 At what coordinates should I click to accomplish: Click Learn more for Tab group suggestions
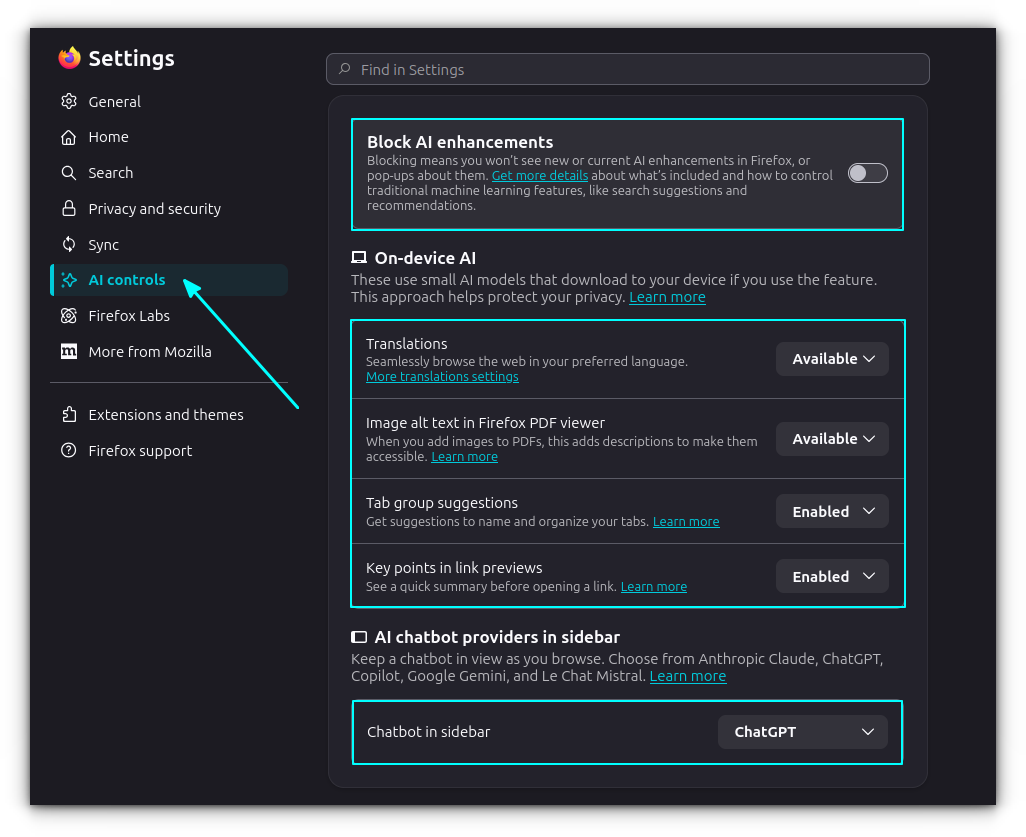(686, 522)
